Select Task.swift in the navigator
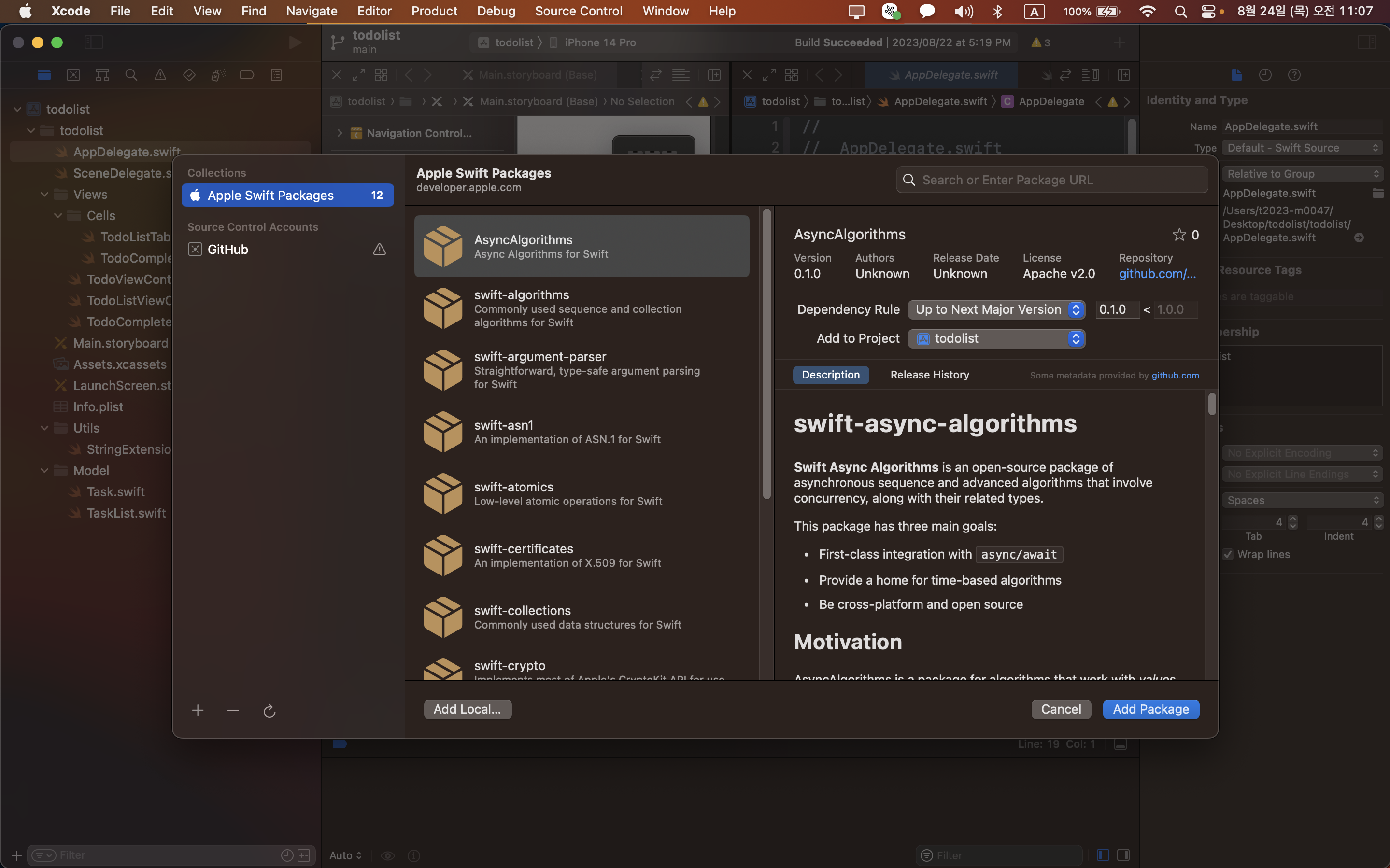 tap(115, 492)
